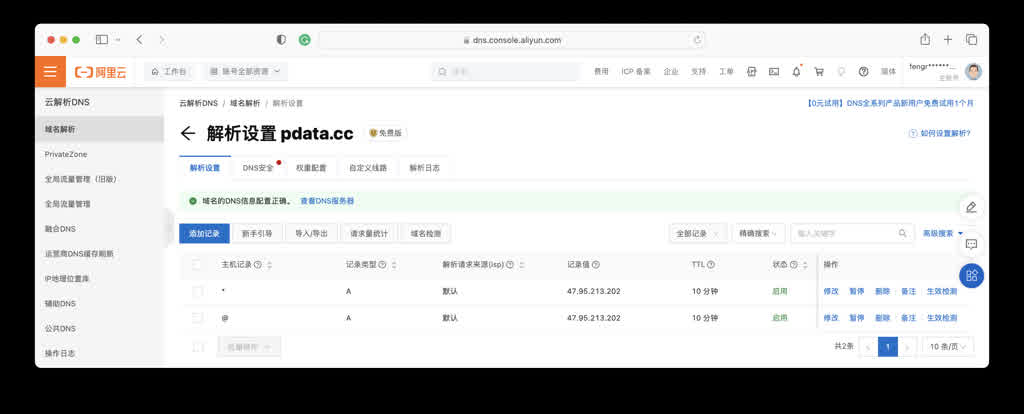Viewport: 1024px width, 414px height.
Task: Click the back arrow beside 解析设置
Action: 188,134
